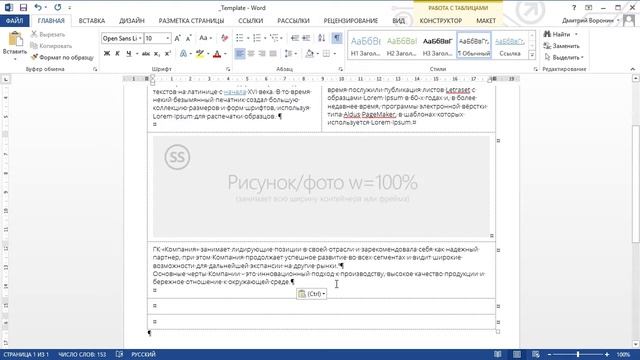This screenshot has height=360, width=640.
Task: Open the ФАЙЛ tab
Action: point(15,20)
